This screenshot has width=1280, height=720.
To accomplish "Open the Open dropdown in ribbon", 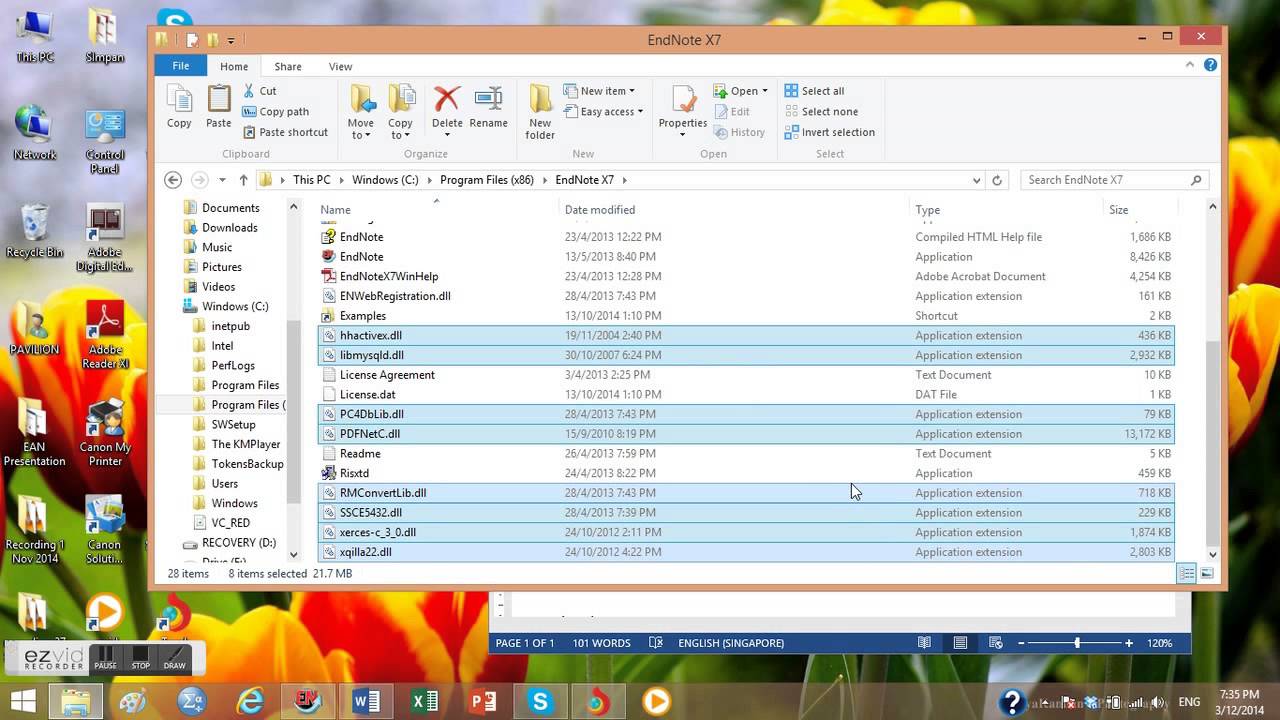I will click(x=741, y=91).
